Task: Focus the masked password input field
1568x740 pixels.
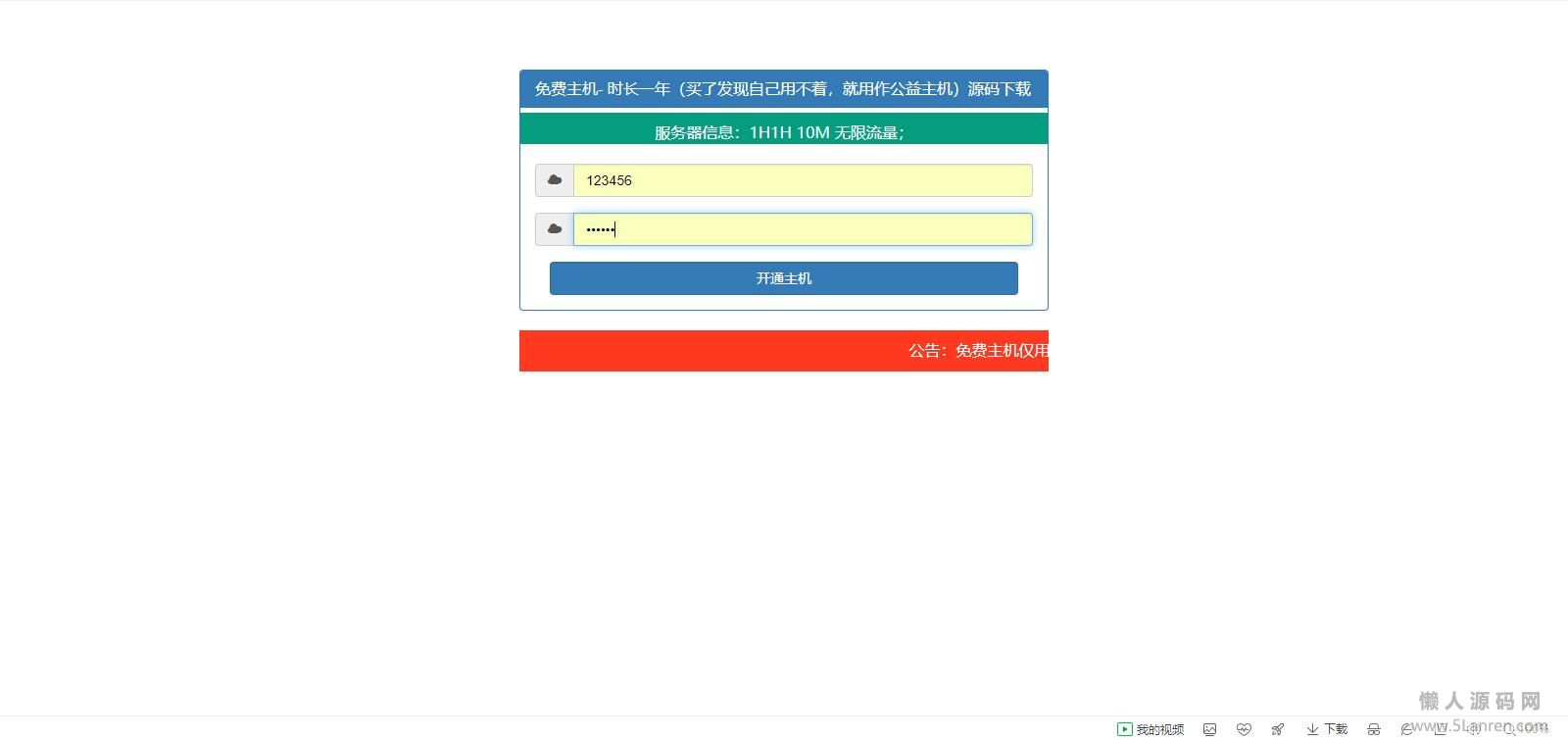Action: [803, 229]
